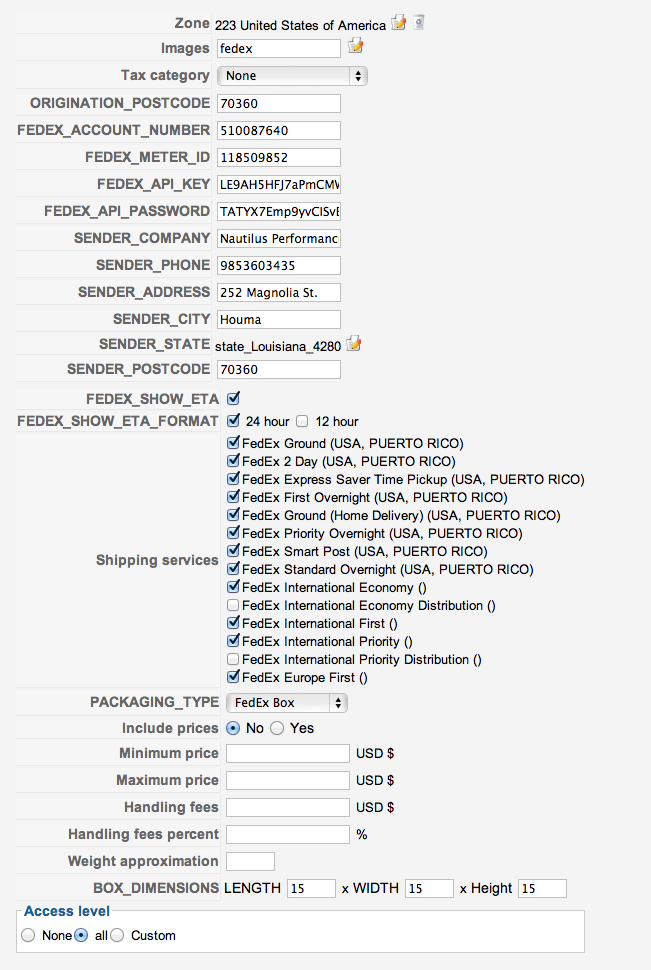The height and width of the screenshot is (970, 651).
Task: Open the Tax category dropdown
Action: (292, 76)
